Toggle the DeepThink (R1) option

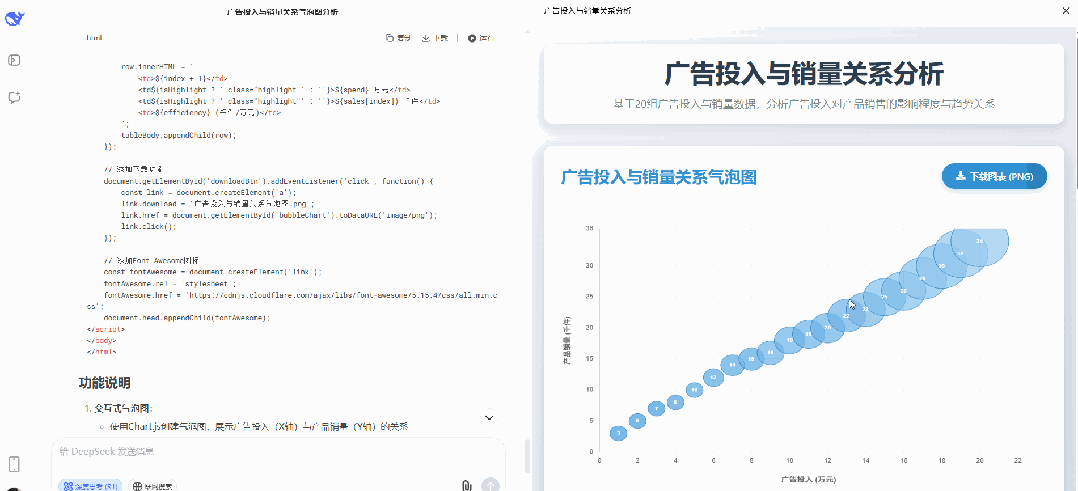point(91,486)
